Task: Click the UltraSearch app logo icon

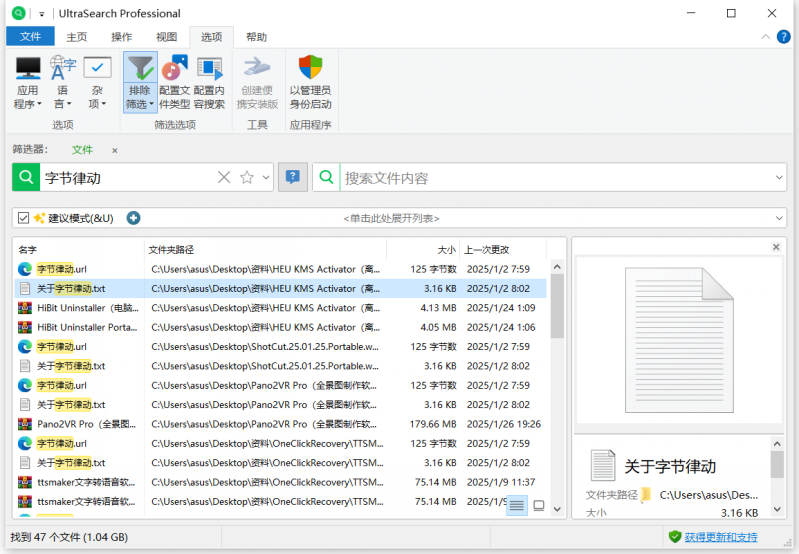Action: point(18,13)
